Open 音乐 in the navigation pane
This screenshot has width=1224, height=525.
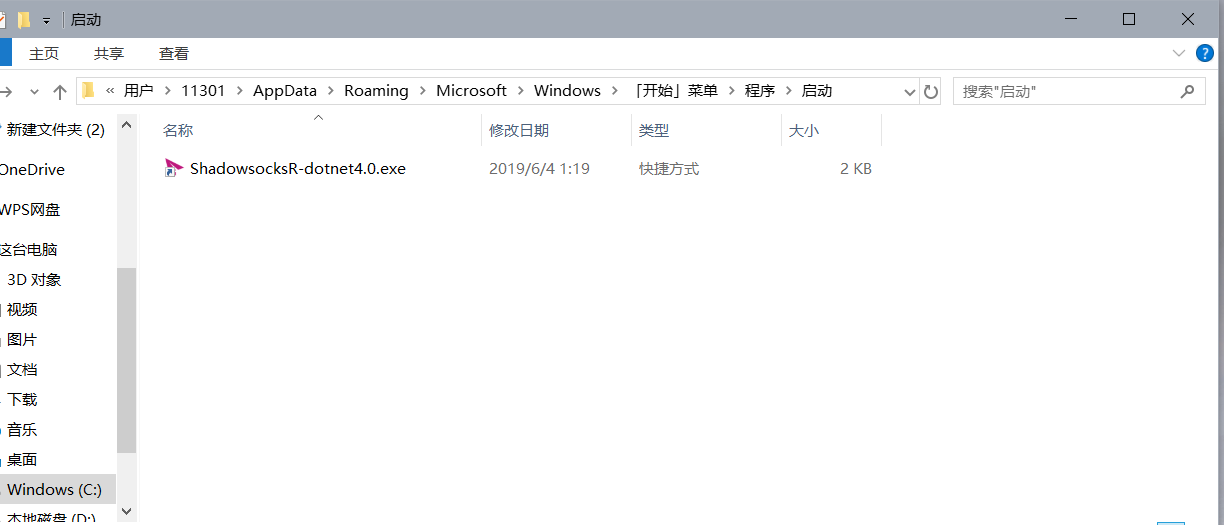pos(22,429)
